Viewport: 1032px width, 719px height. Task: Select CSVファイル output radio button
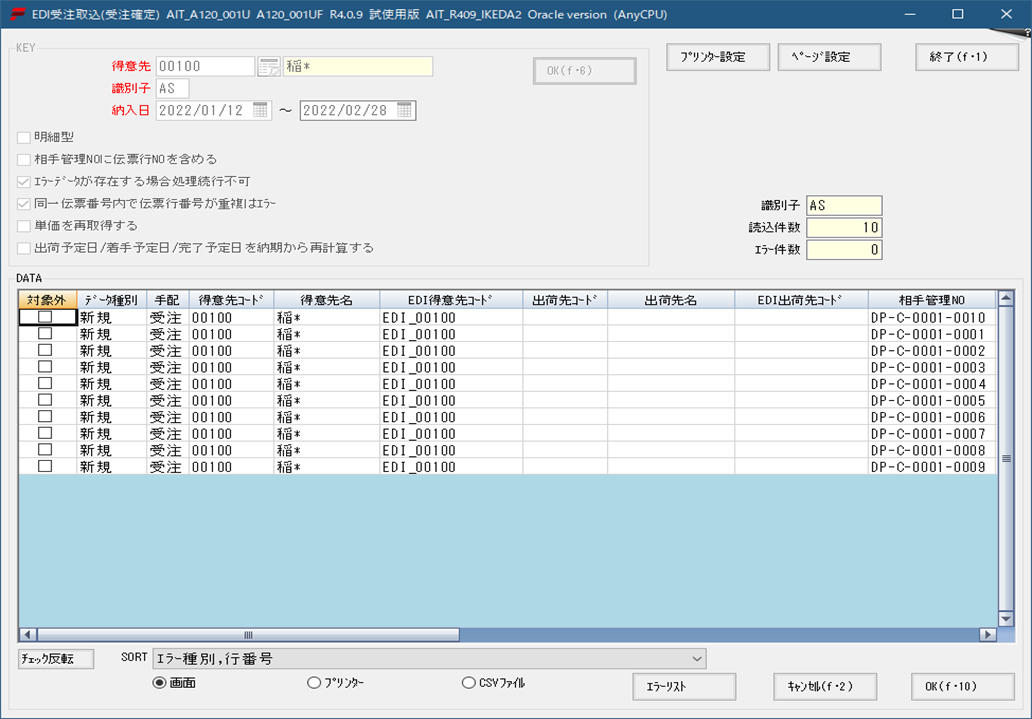[x=468, y=683]
